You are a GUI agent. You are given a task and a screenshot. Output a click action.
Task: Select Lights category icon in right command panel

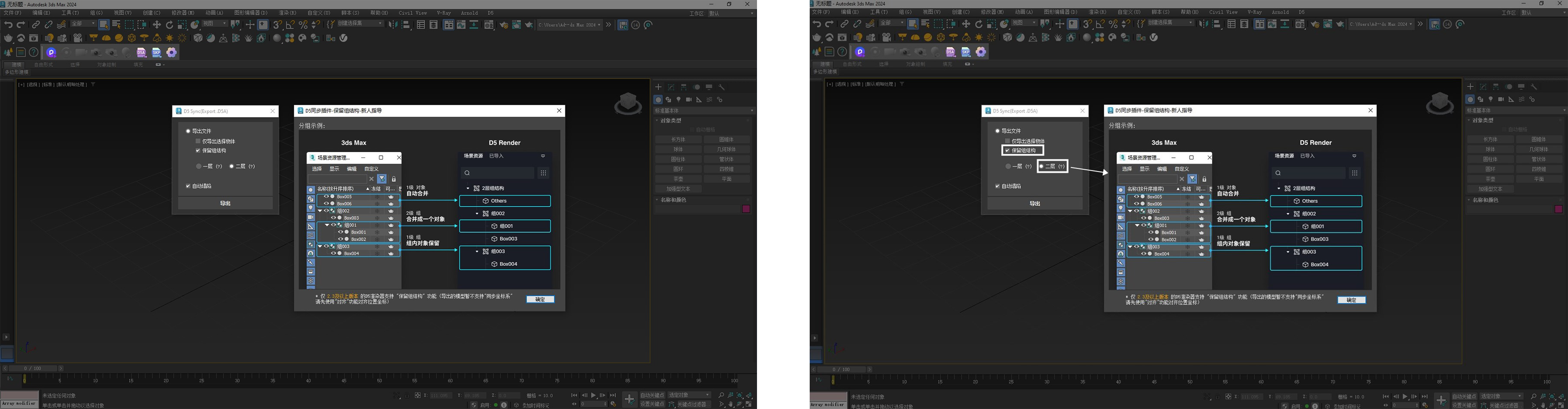(x=1491, y=99)
